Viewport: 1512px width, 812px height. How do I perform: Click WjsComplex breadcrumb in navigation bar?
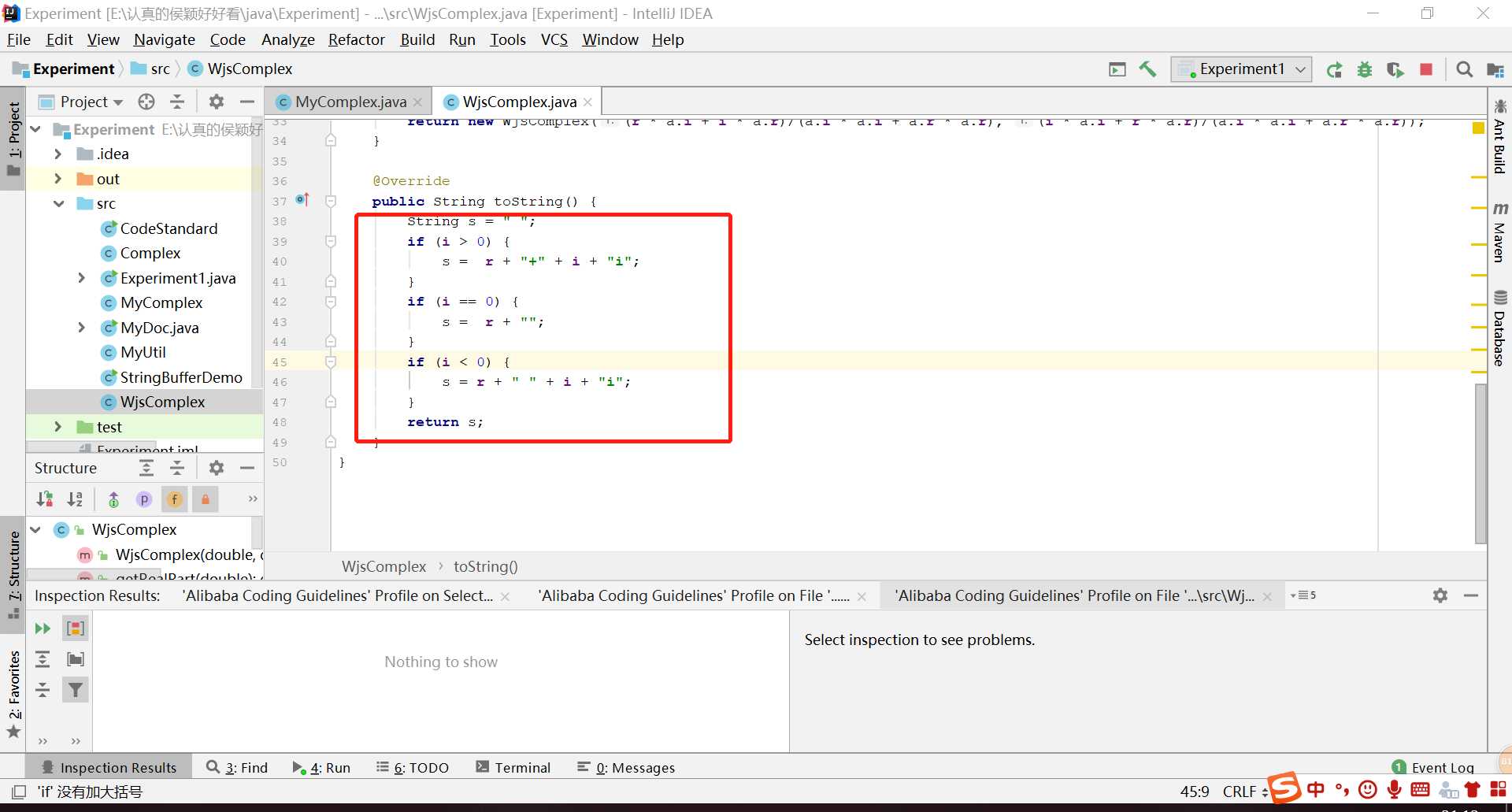coord(241,69)
